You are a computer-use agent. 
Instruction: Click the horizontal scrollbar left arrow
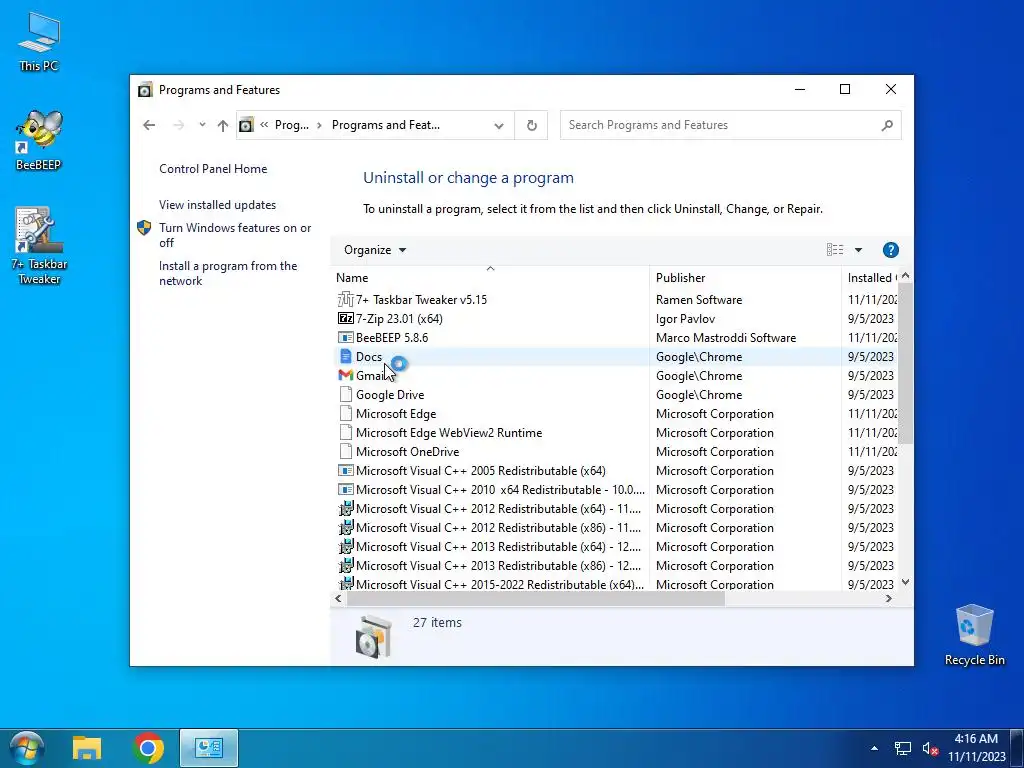[338, 598]
